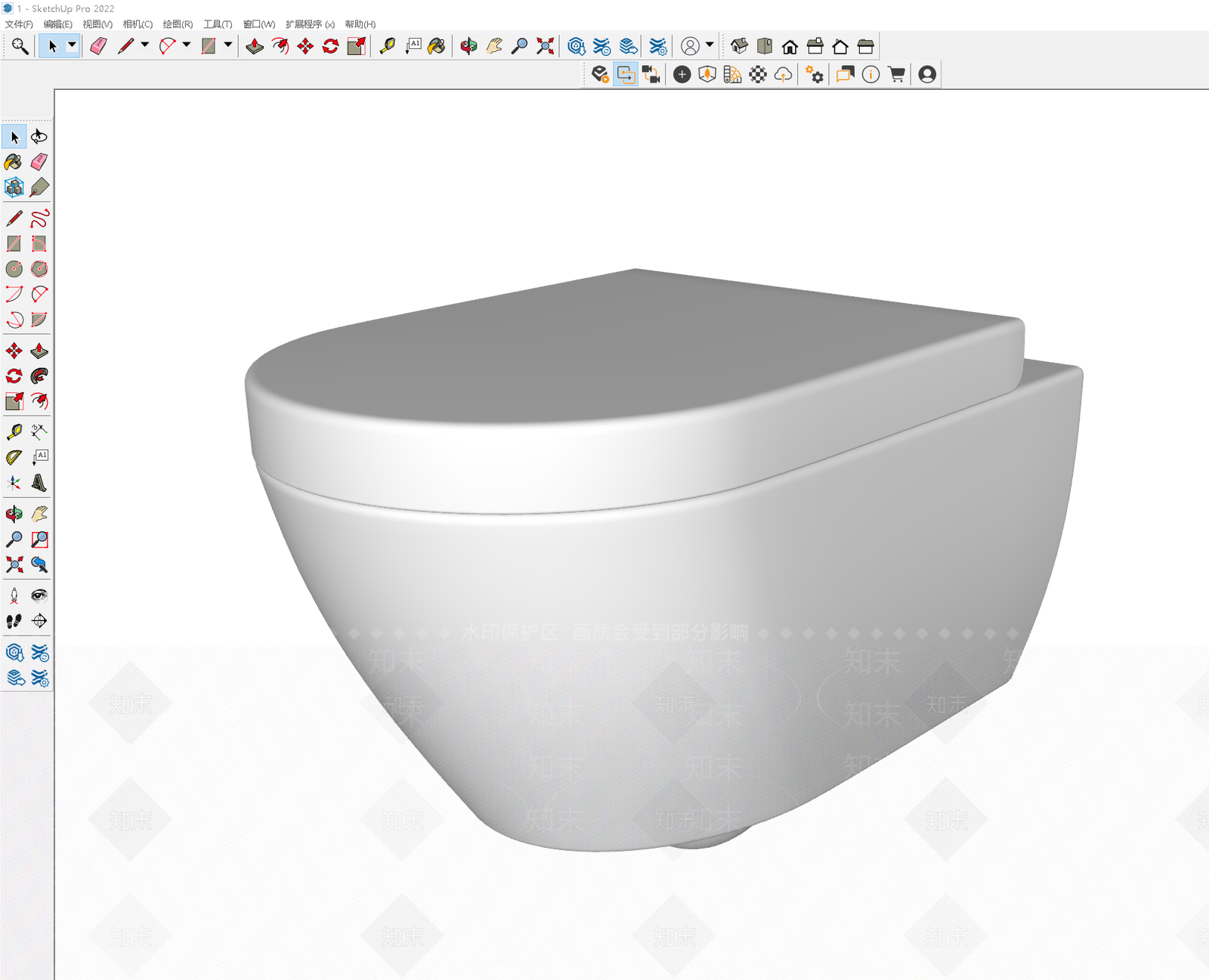Open the Extension Warehouse shopping cart icon
This screenshot has width=1209, height=980.
tap(896, 74)
